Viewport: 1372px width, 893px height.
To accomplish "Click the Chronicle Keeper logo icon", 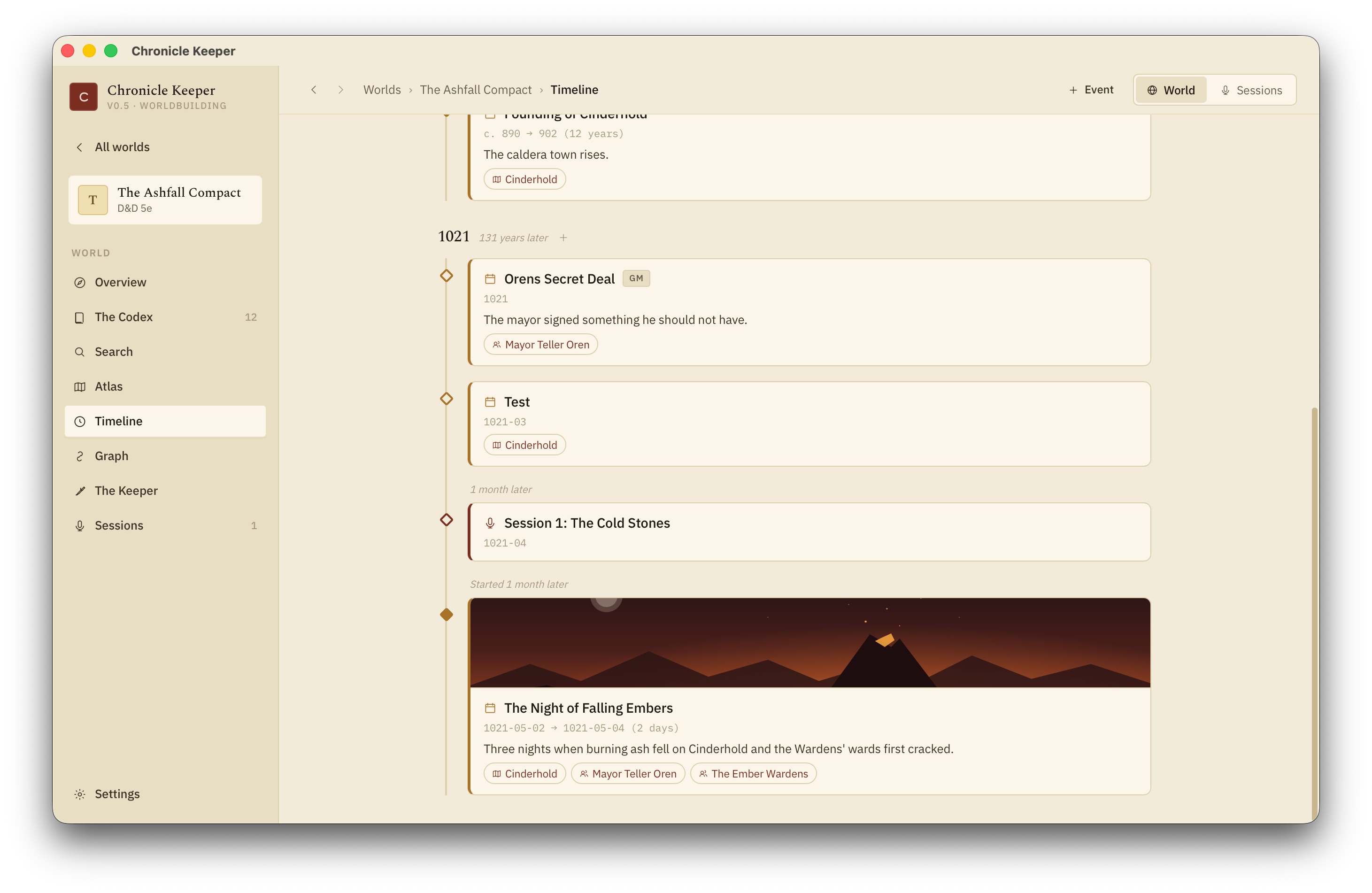I will pyautogui.click(x=84, y=96).
